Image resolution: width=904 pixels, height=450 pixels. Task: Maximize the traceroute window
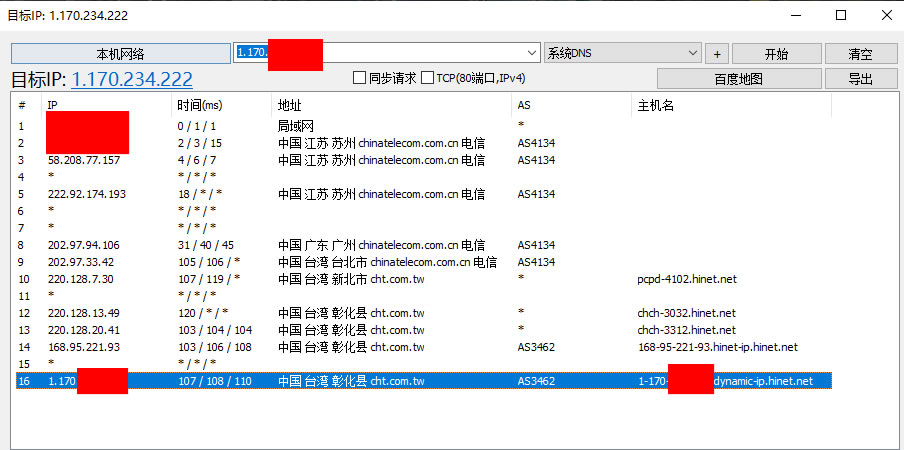pyautogui.click(x=841, y=15)
